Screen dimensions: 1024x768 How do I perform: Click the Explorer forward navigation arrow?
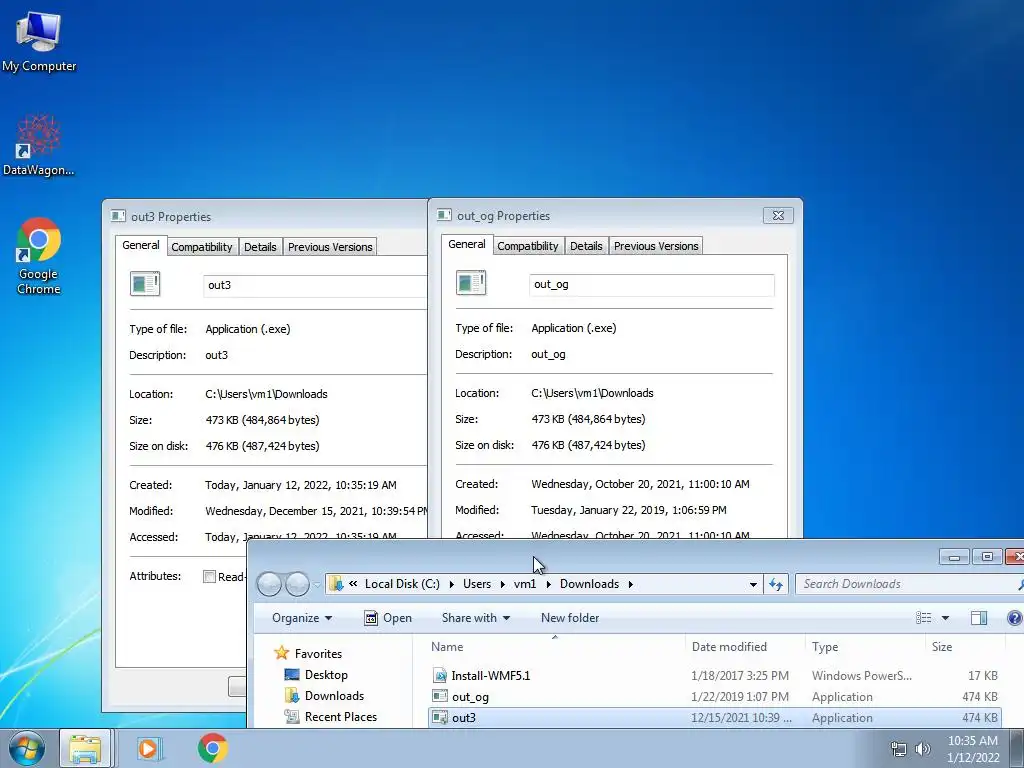298,584
